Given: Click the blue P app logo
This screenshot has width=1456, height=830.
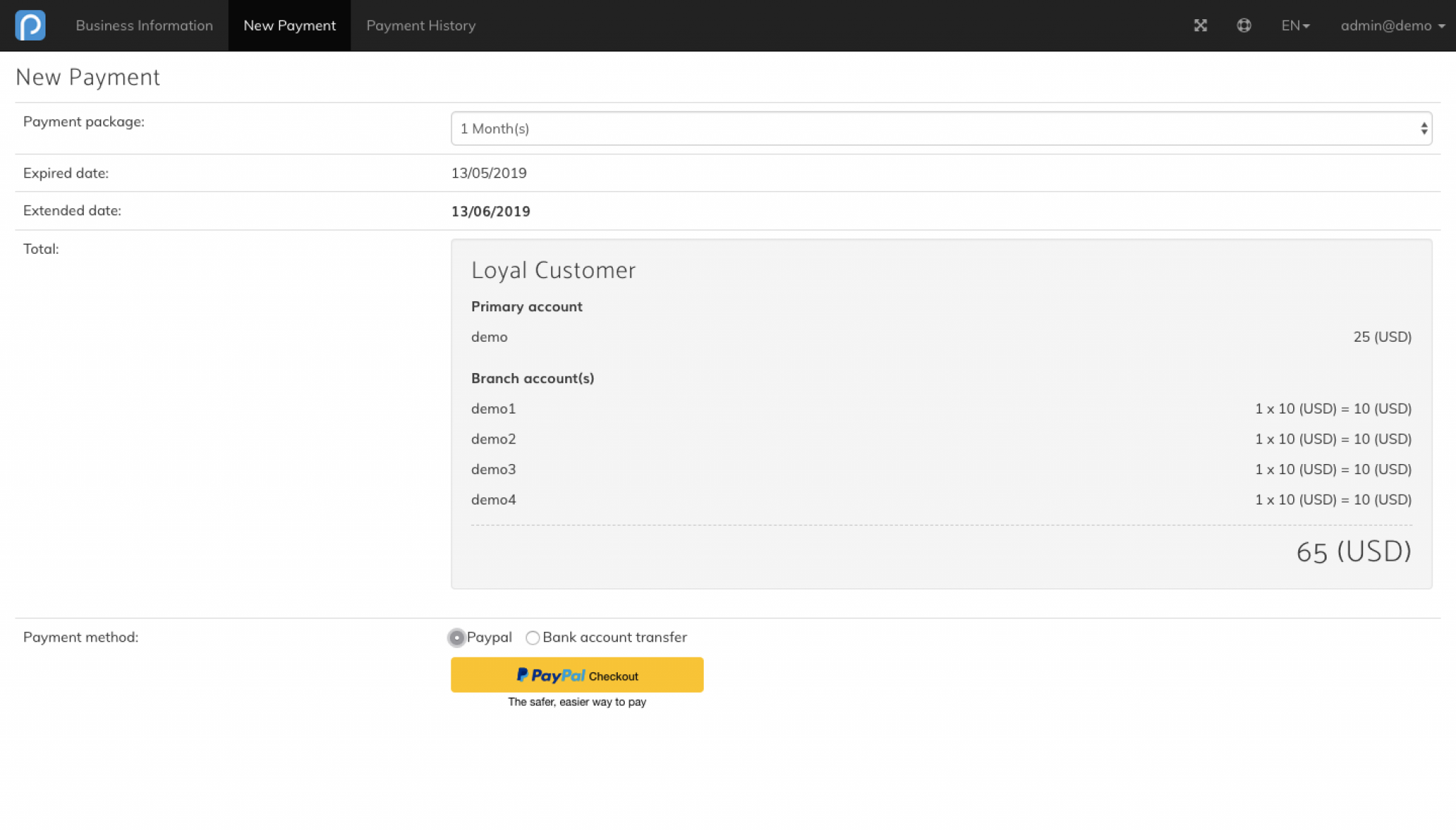Looking at the screenshot, I should pyautogui.click(x=30, y=26).
